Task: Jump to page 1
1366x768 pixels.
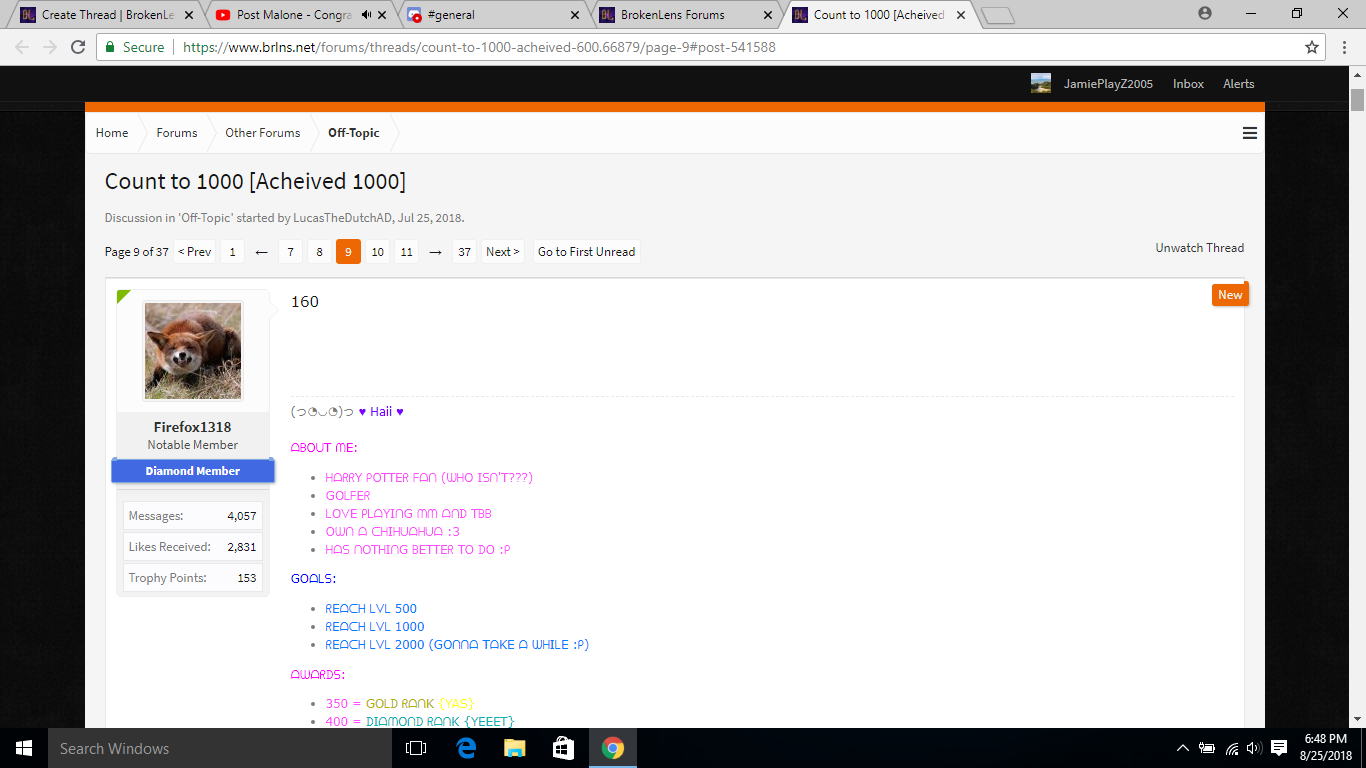Action: (x=232, y=252)
